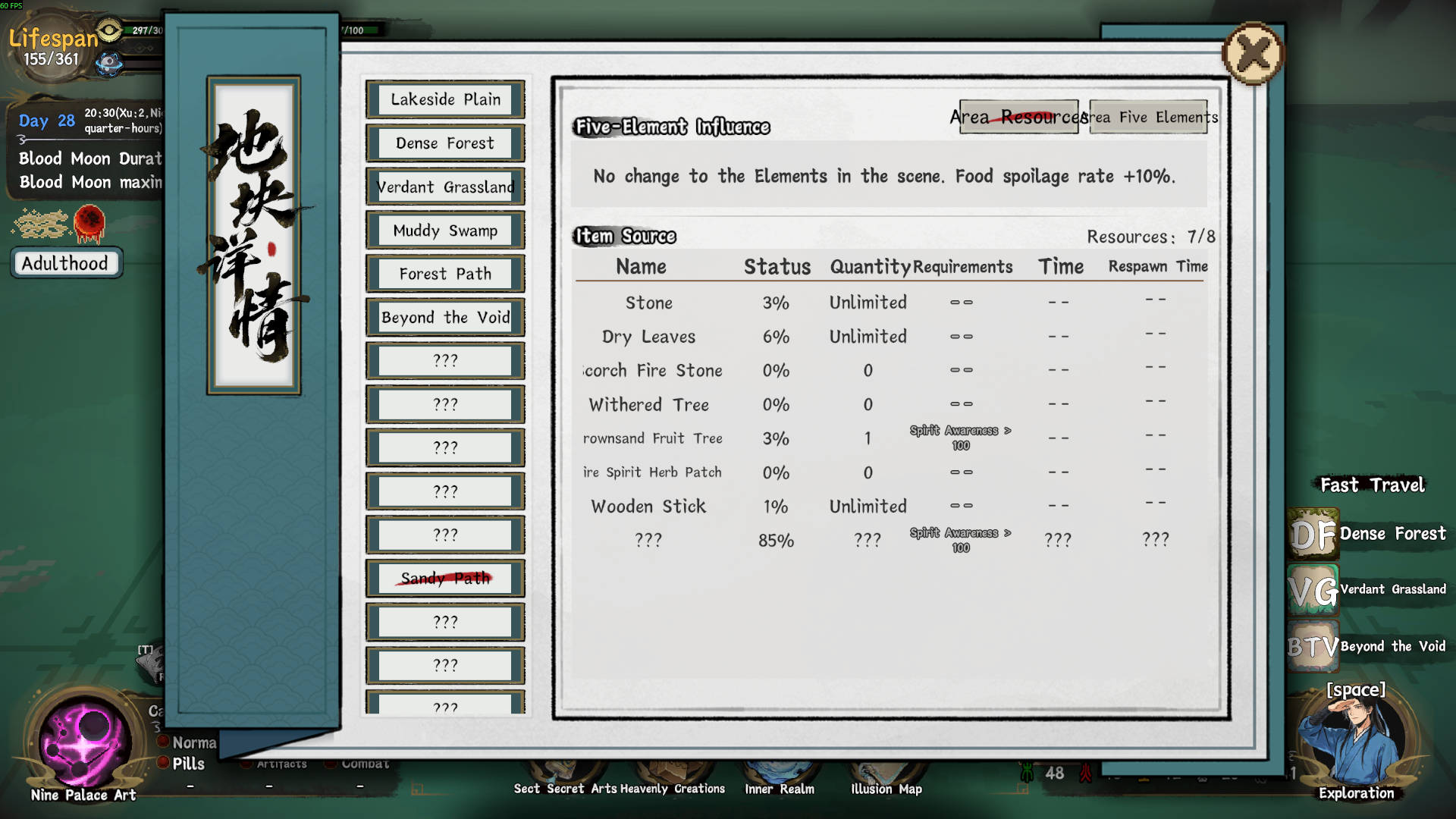Select Beyond the Void fast travel icon
1456x819 pixels.
point(1313,646)
